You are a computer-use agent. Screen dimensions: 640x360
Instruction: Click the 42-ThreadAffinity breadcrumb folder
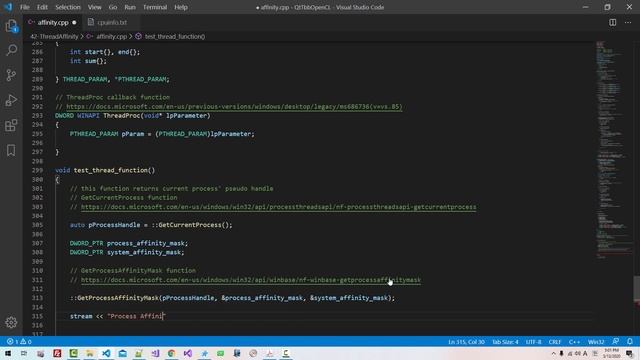click(x=54, y=36)
